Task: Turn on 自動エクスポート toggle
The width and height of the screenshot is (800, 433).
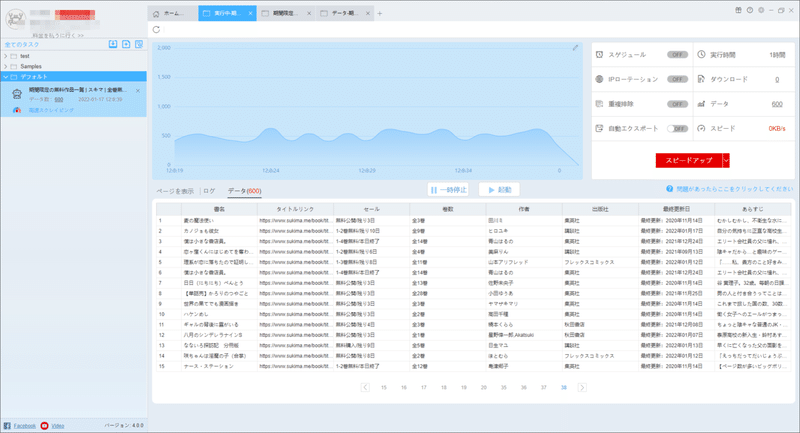Action: point(677,129)
